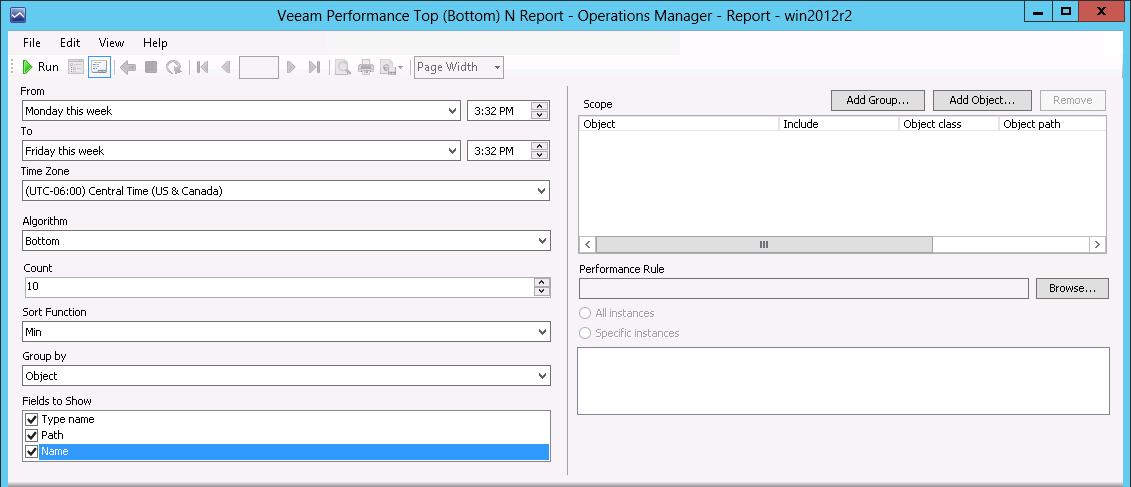Click the Add Object button
The width and height of the screenshot is (1131, 487).
pyautogui.click(x=982, y=100)
